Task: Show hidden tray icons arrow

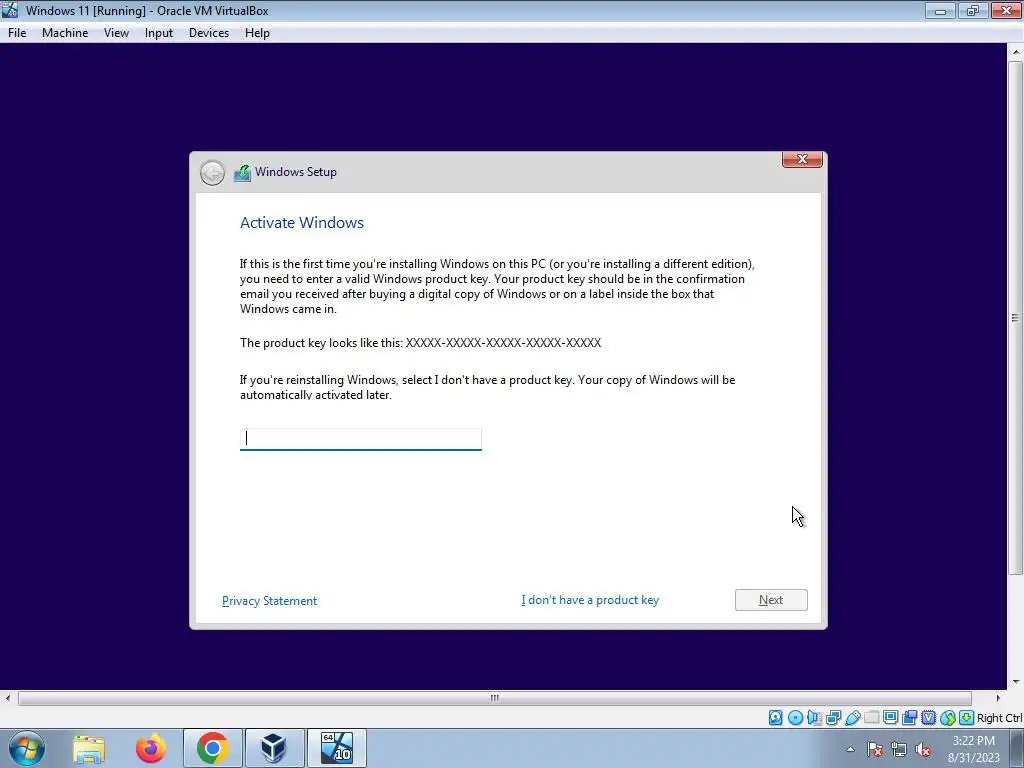Action: tap(850, 749)
